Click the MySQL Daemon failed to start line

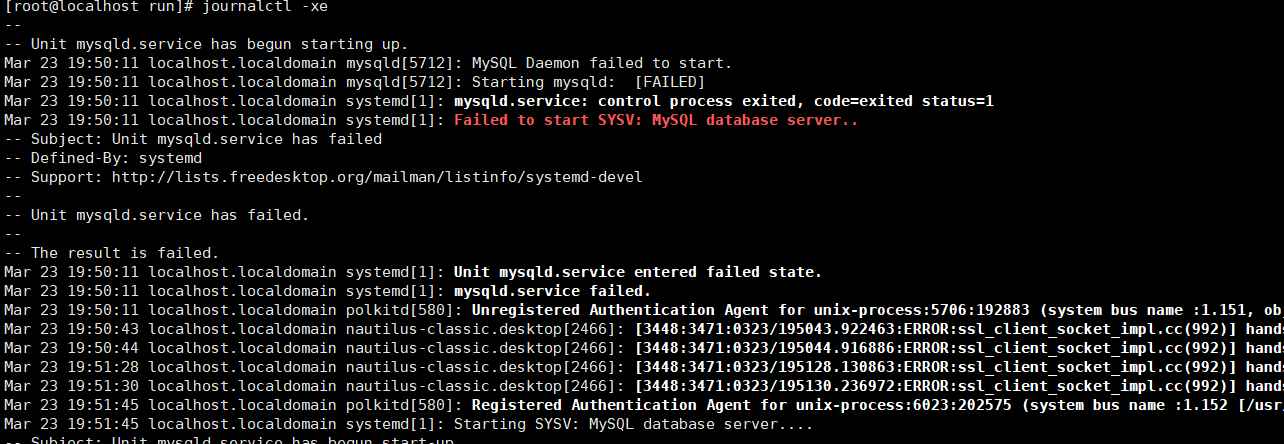coord(368,63)
